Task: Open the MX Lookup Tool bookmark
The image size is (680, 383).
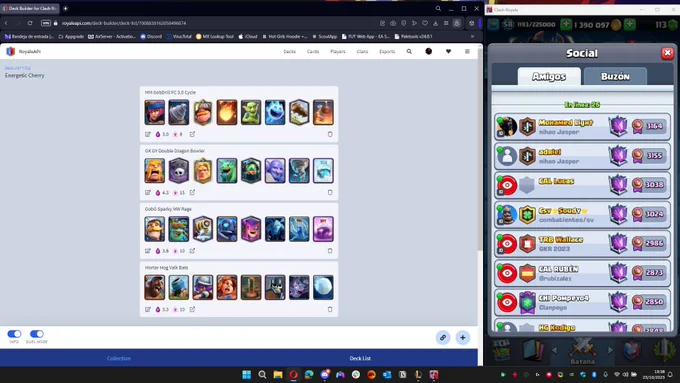Action: click(x=215, y=36)
